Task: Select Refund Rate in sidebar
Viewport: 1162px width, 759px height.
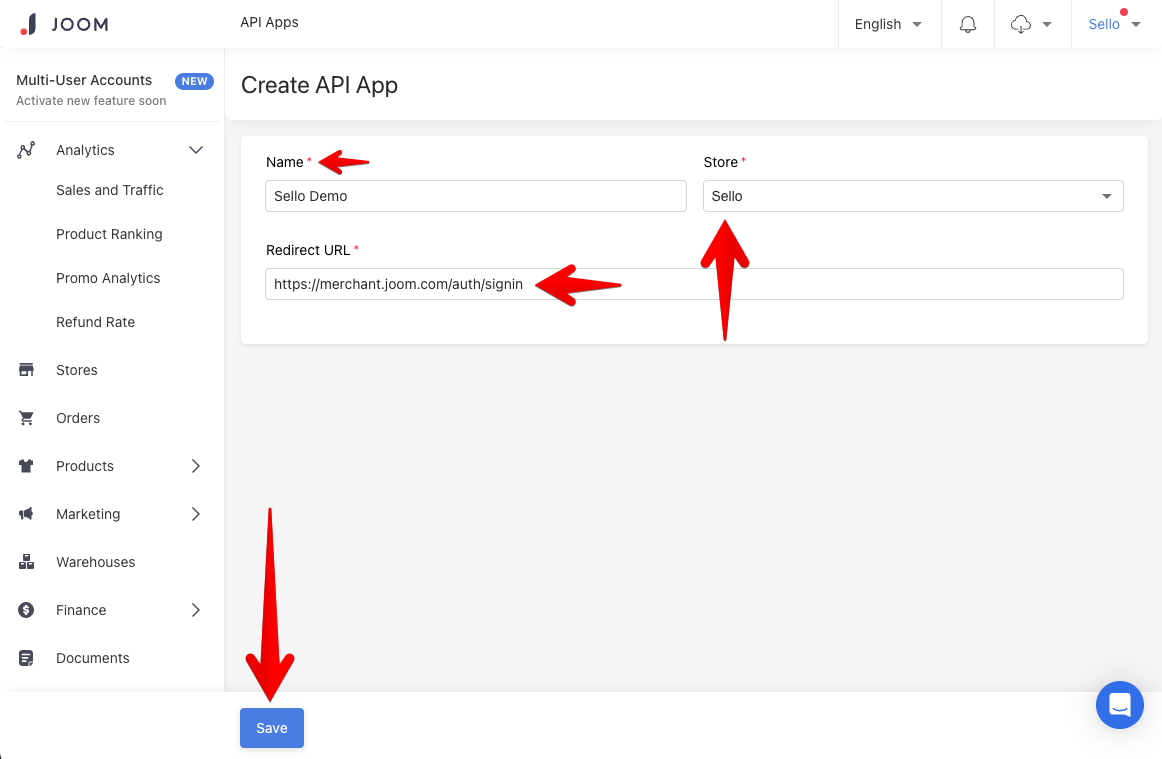Action: (x=96, y=322)
